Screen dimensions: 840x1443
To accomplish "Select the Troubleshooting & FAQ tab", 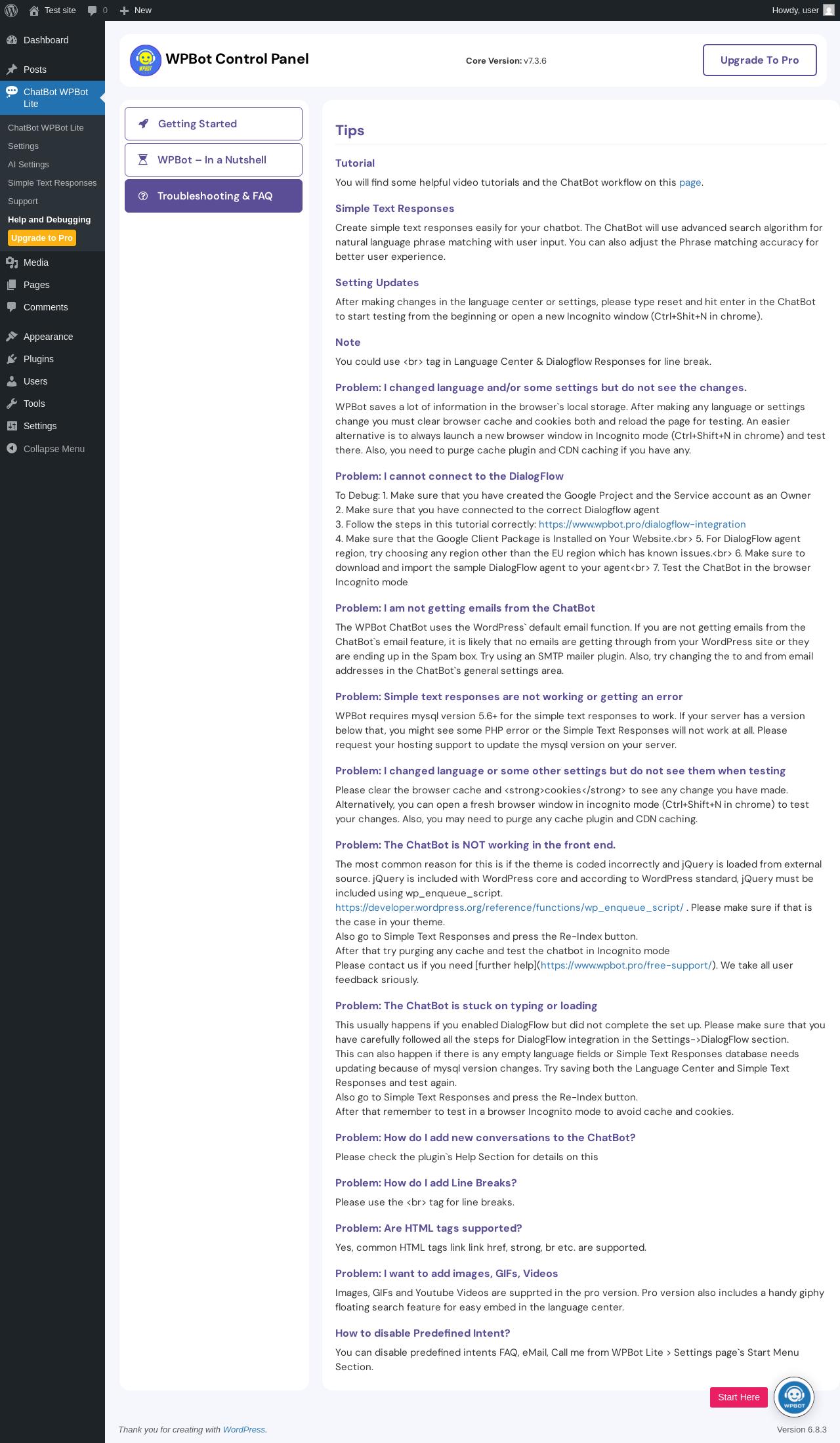I will point(213,196).
